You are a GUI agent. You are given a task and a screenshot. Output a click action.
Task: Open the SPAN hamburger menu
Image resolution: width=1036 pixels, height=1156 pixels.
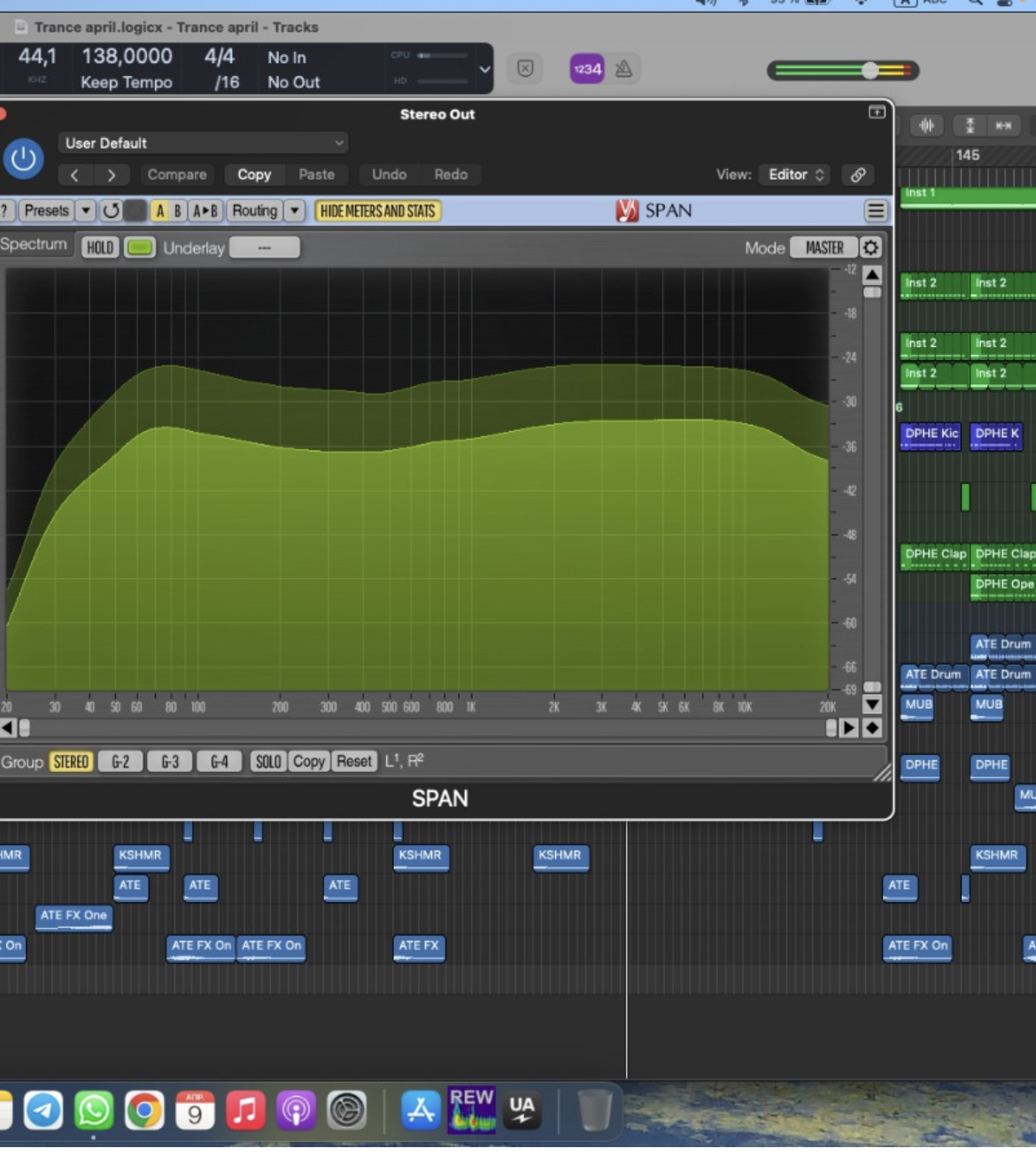click(x=875, y=211)
